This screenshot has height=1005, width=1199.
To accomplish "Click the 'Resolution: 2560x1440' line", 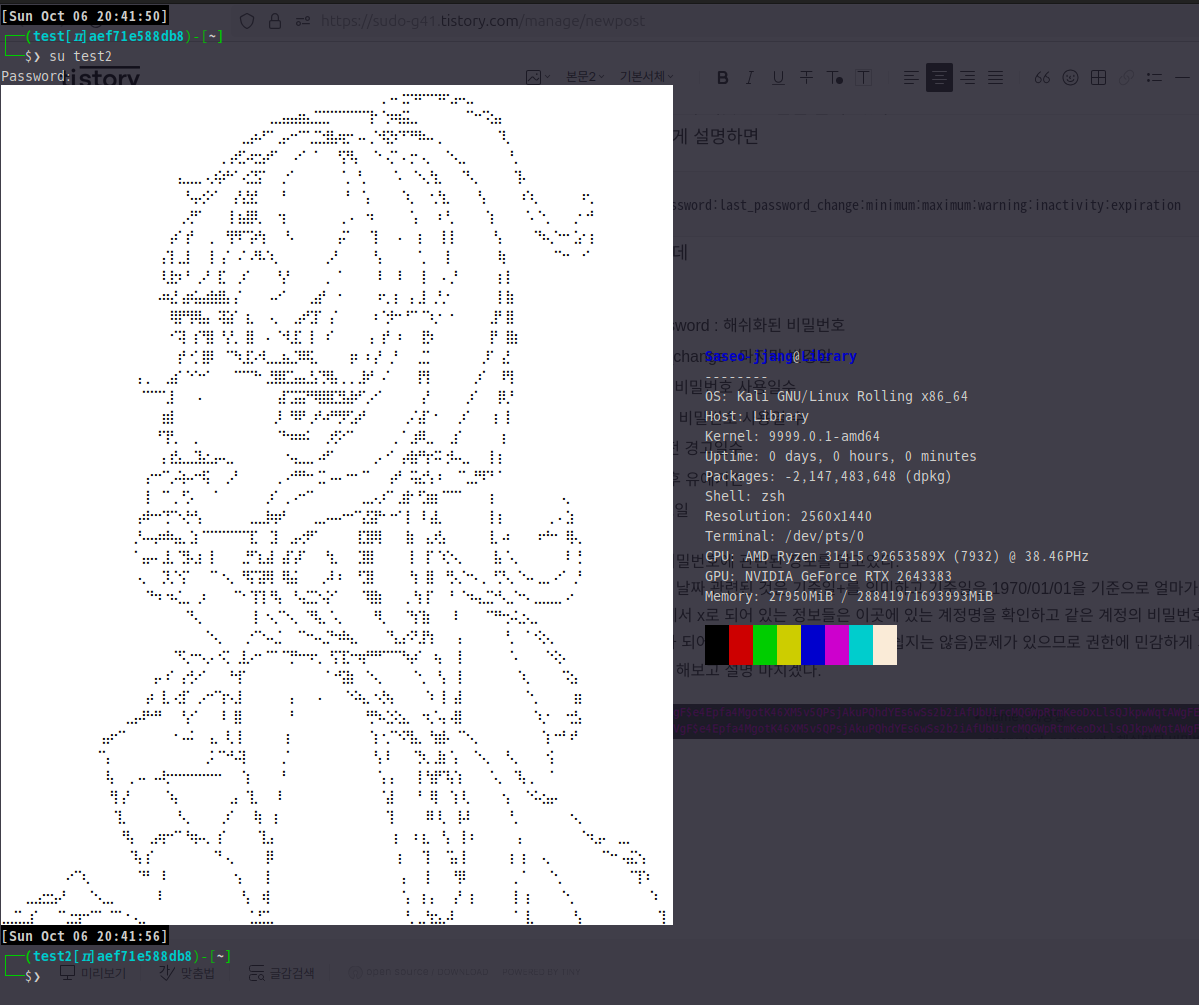I will (x=788, y=516).
